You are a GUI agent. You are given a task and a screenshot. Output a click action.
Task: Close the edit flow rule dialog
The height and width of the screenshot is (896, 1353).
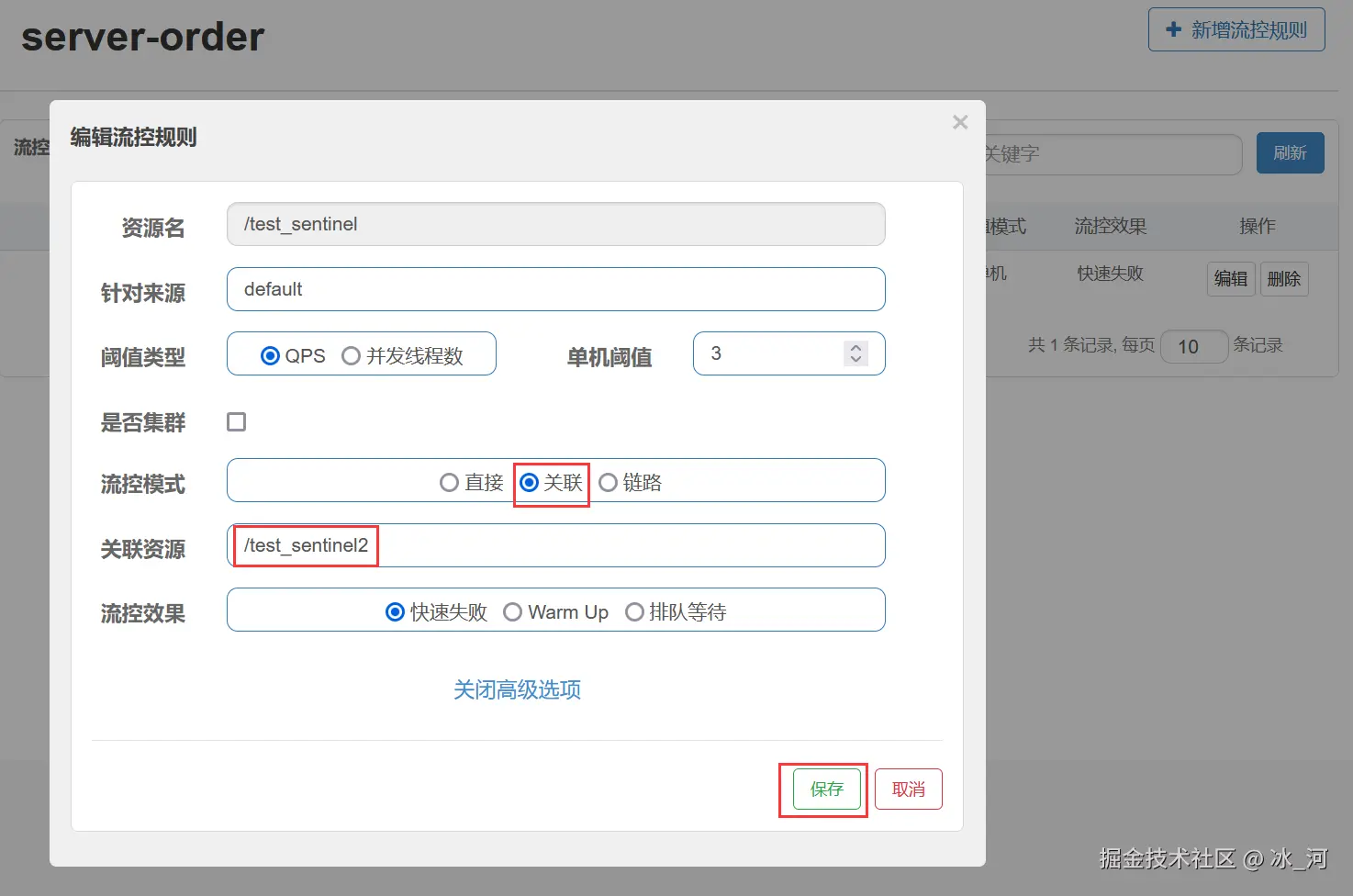point(960,122)
